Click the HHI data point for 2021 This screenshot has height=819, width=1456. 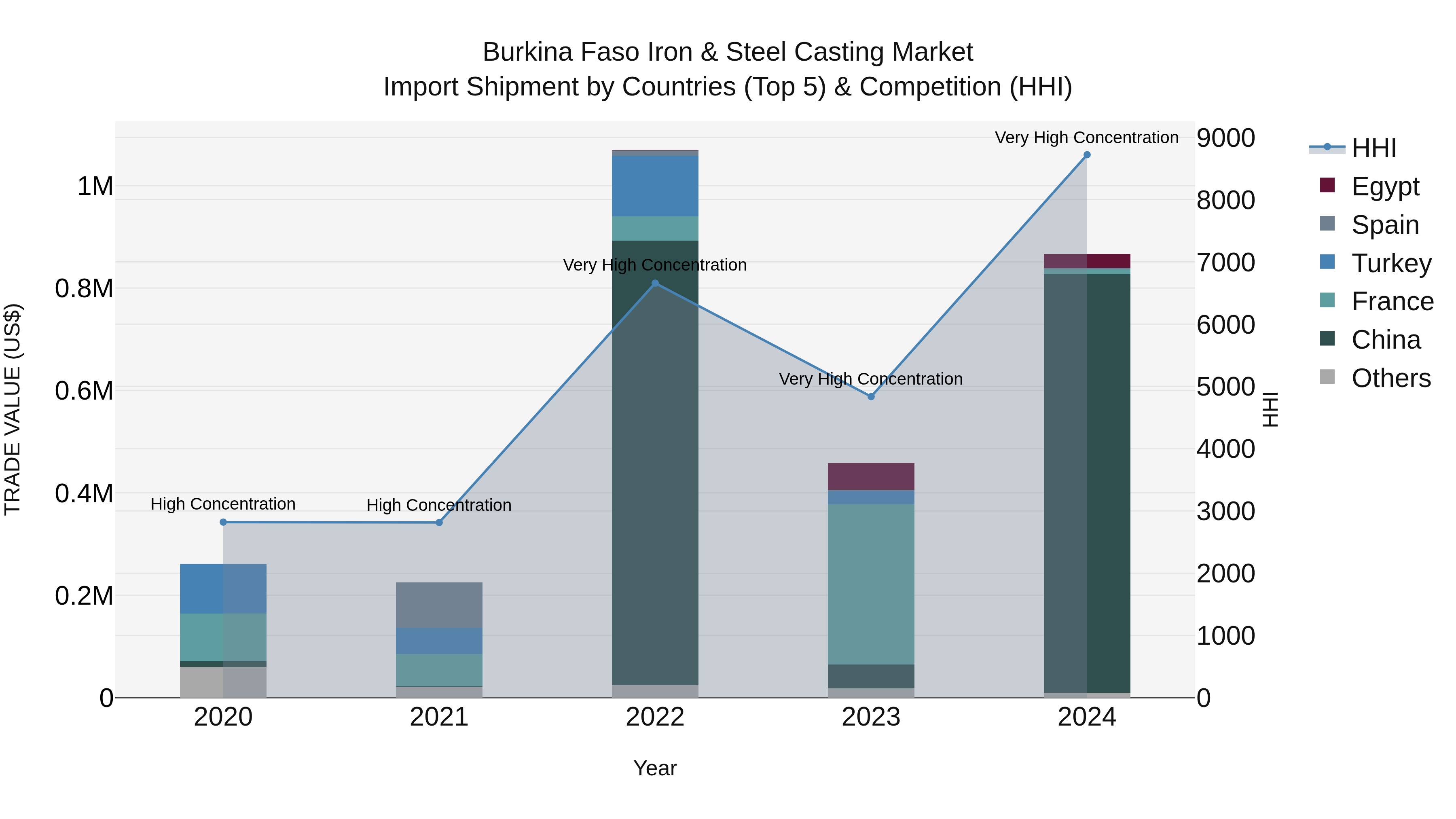pyautogui.click(x=439, y=522)
